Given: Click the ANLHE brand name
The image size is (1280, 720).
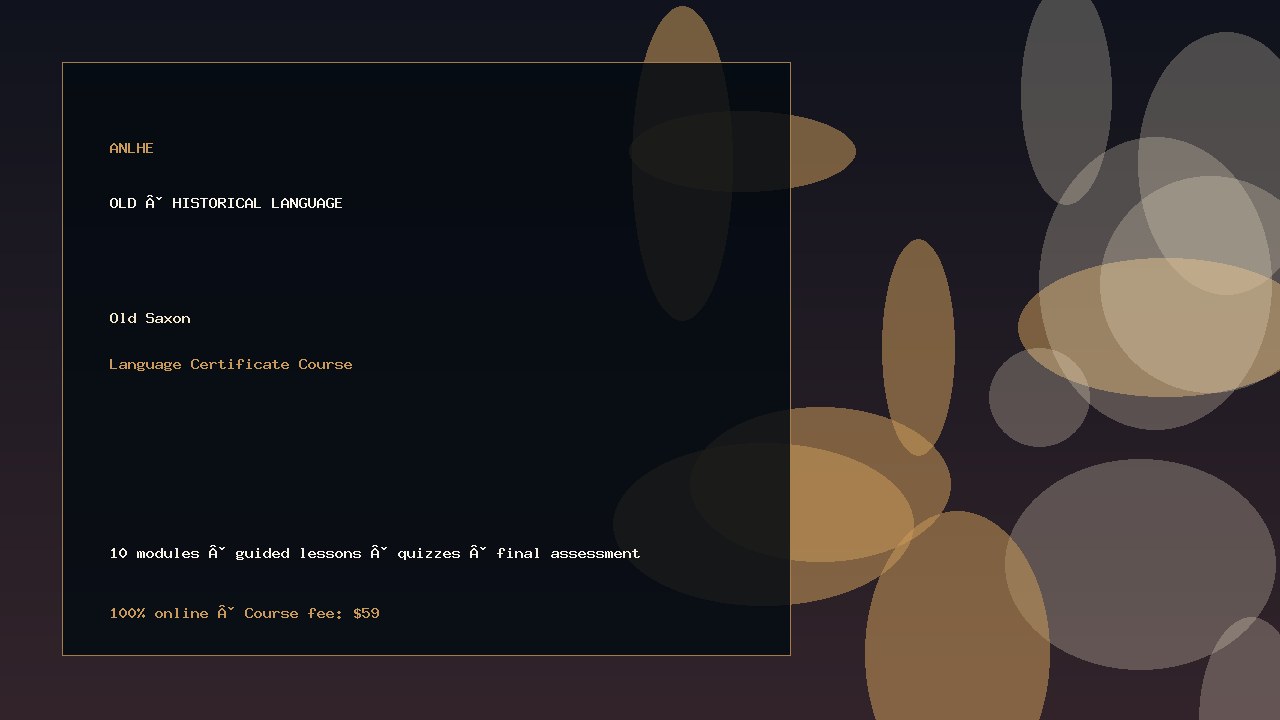Looking at the screenshot, I should coord(131,148).
